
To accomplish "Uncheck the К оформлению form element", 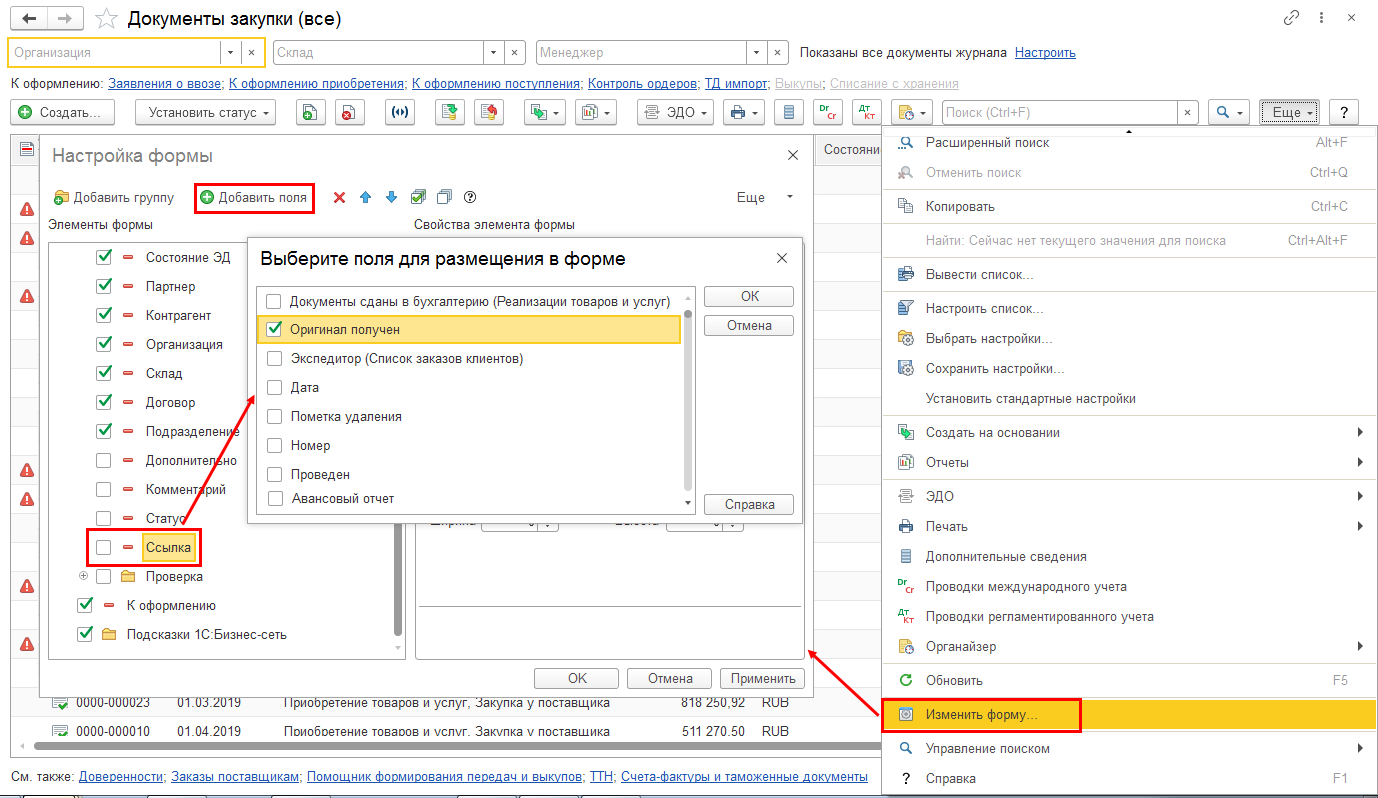I will click(x=85, y=605).
